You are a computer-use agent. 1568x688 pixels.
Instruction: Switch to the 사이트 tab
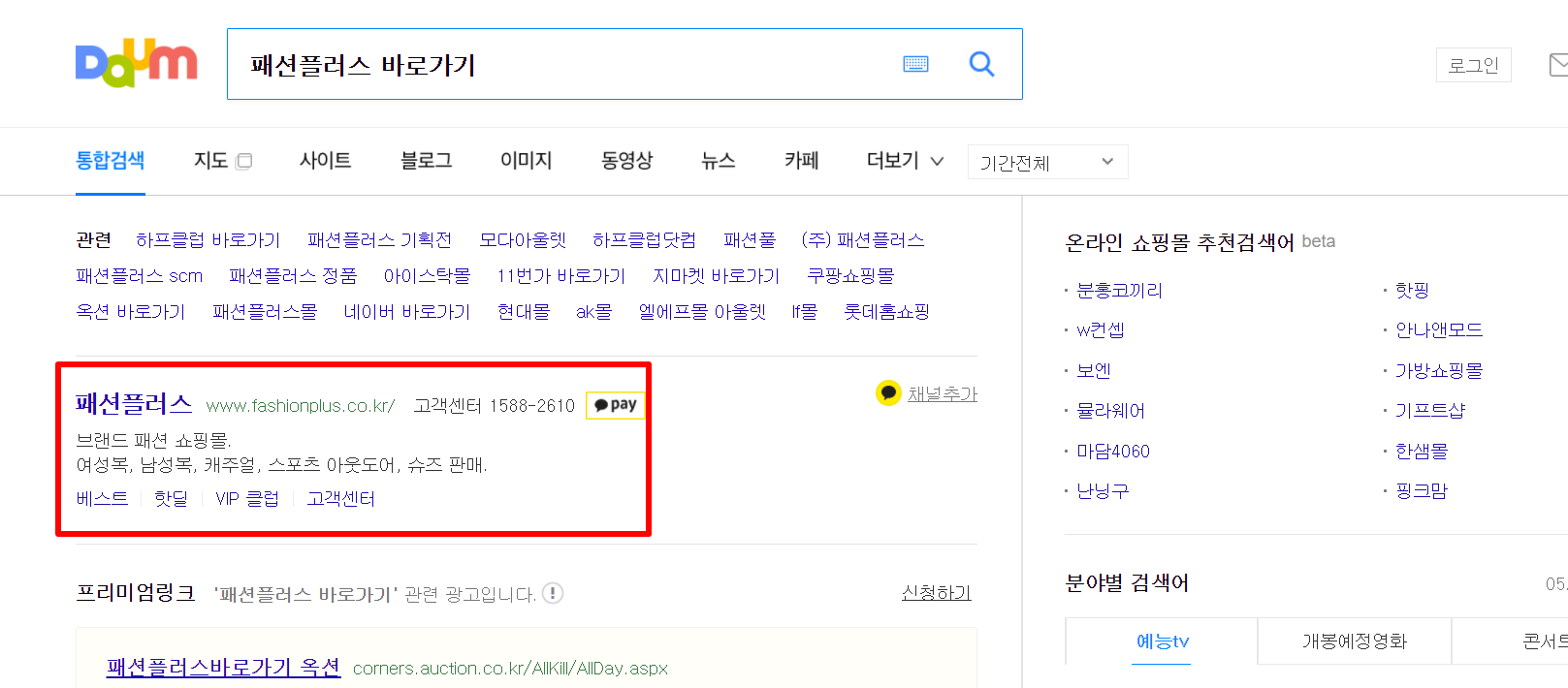(325, 161)
